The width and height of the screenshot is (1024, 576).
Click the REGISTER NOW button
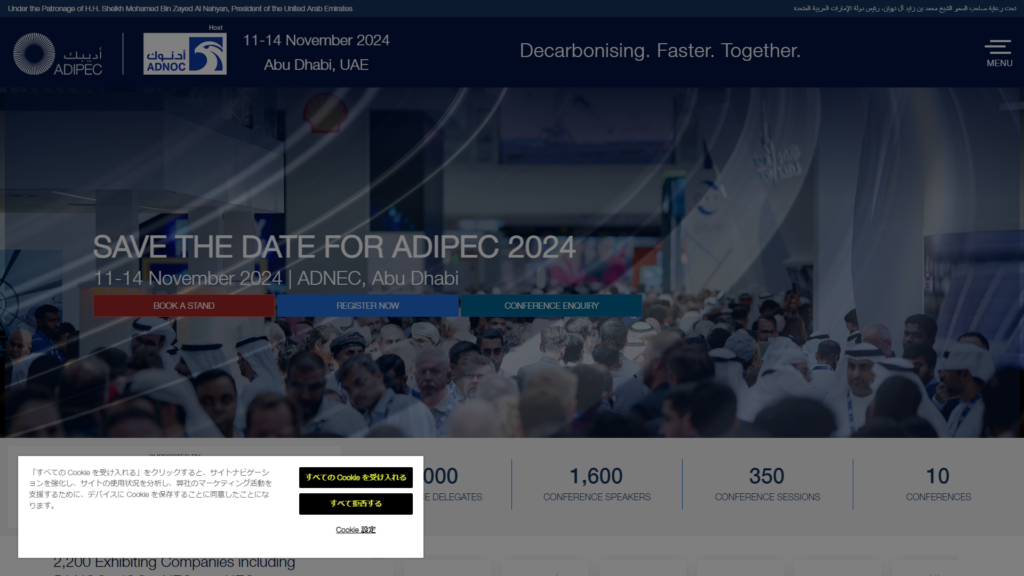(x=368, y=306)
